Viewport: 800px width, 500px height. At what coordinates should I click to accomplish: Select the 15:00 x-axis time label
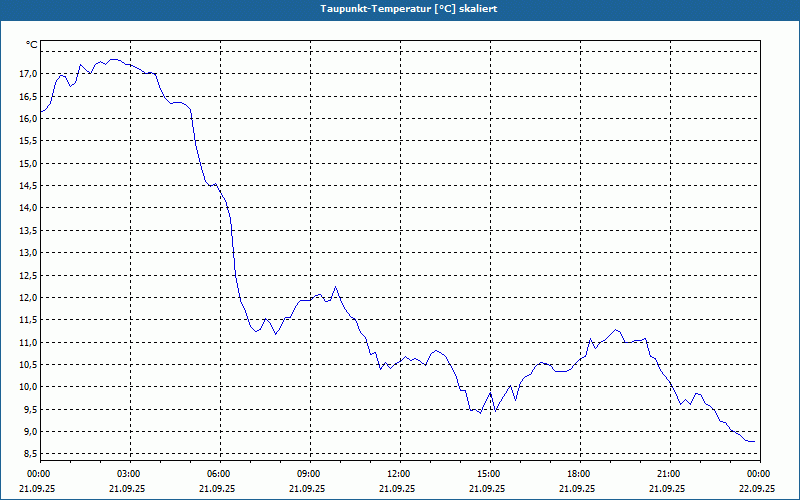(x=488, y=474)
